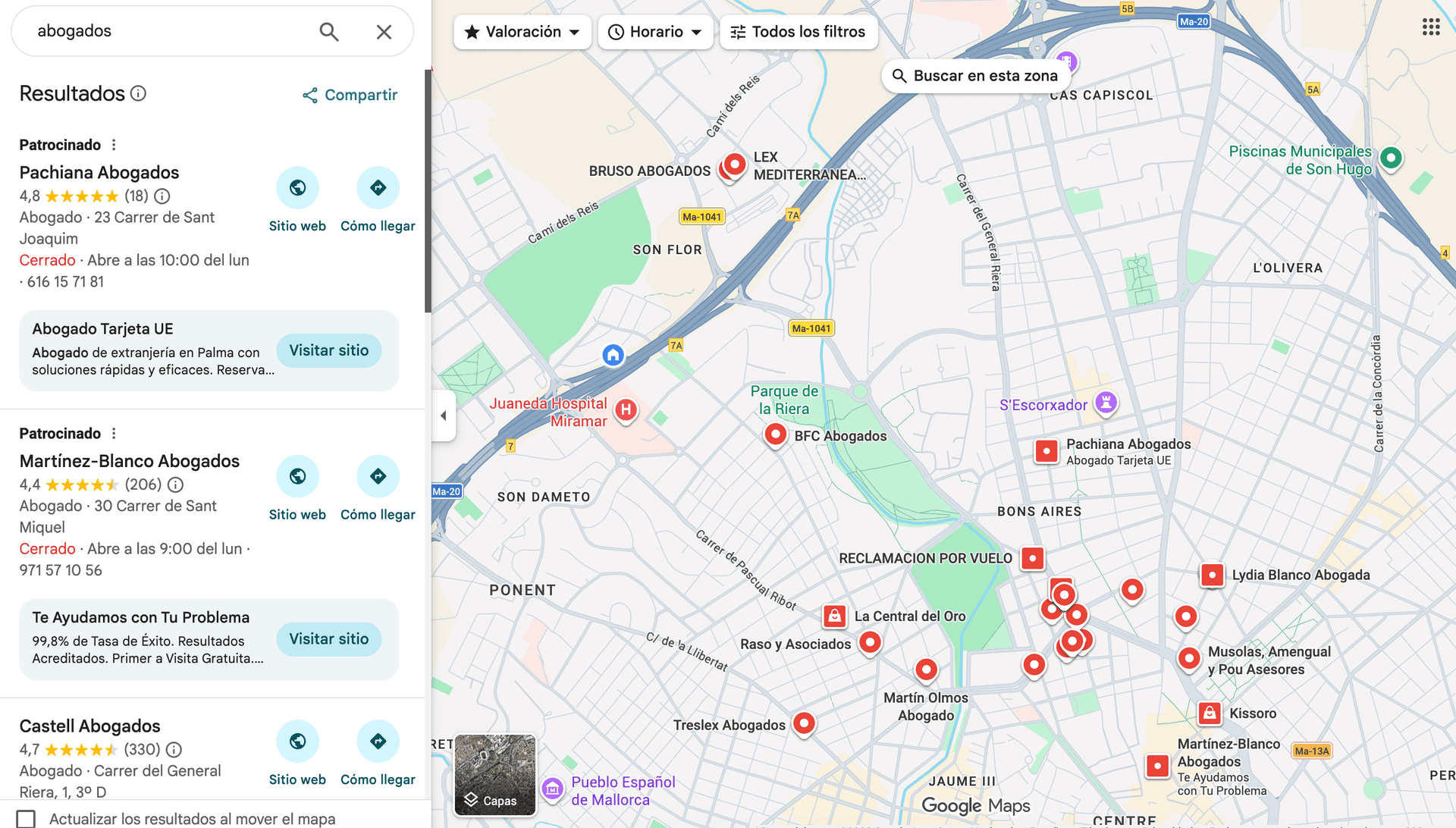Click the search magnifier icon
1456x828 pixels.
[x=328, y=32]
